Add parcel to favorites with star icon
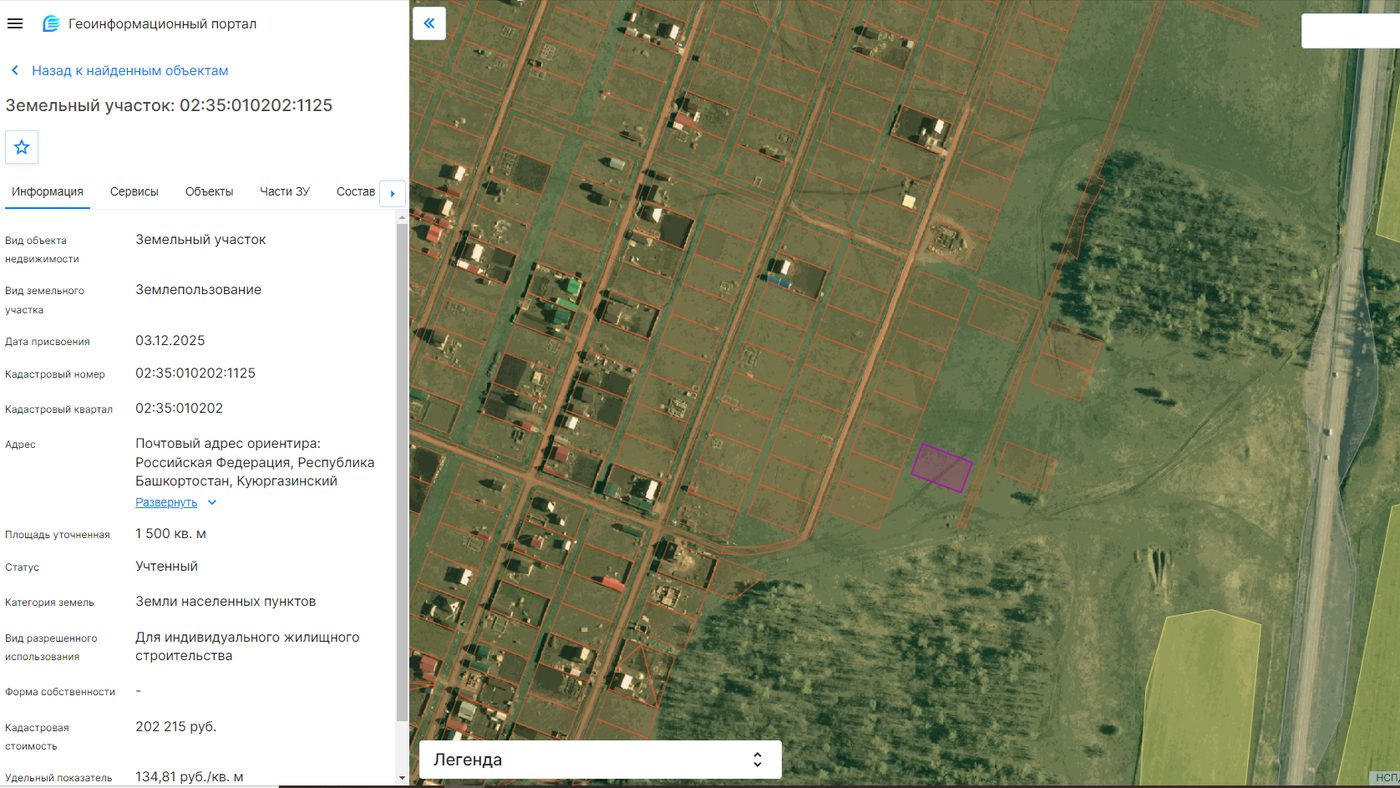The height and width of the screenshot is (788, 1400). (x=22, y=147)
